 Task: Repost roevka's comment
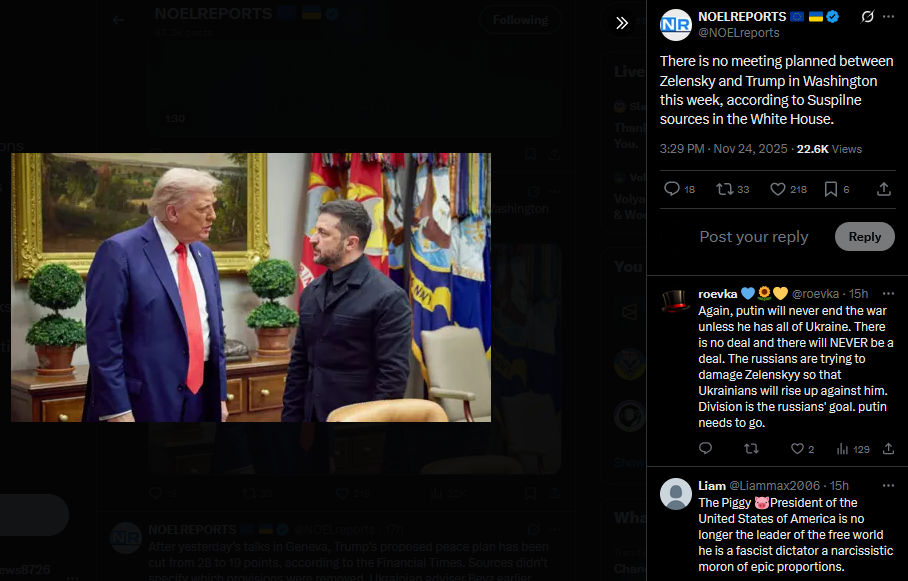(x=751, y=448)
